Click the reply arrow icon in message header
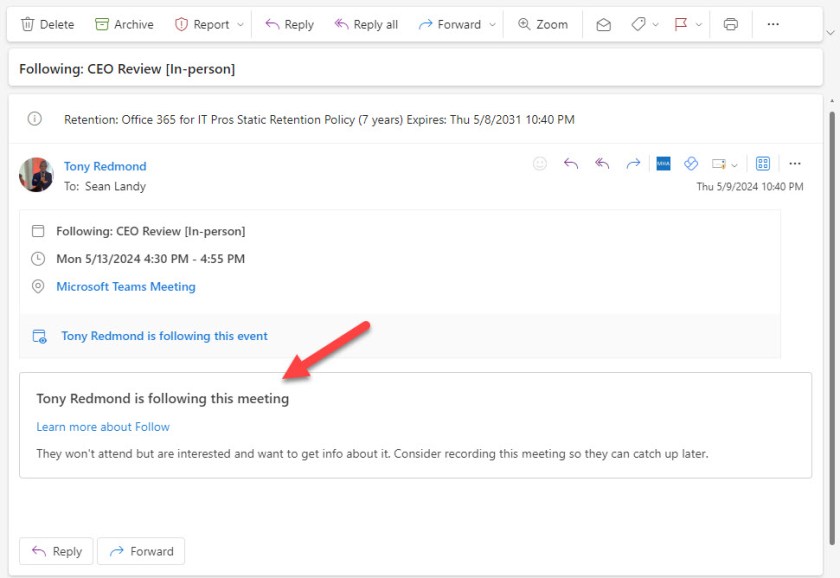 571,163
